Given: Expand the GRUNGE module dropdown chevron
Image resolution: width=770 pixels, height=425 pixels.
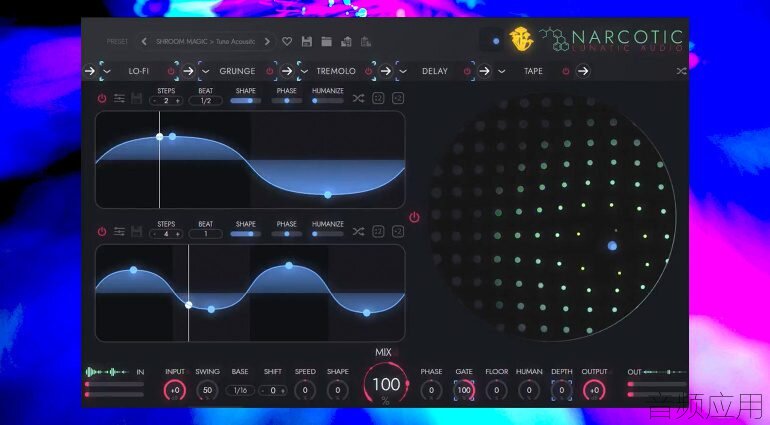Looking at the screenshot, I should 205,71.
